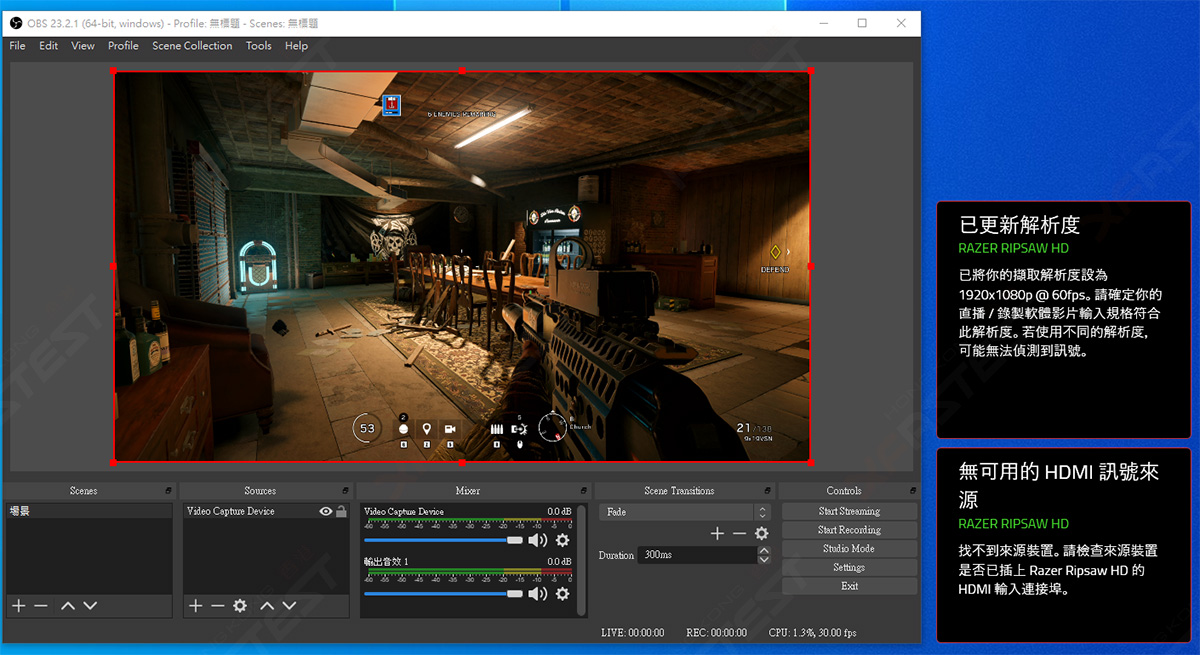The image size is (1200, 655).
Task: Add a new source with plus icon
Action: [x=196, y=606]
